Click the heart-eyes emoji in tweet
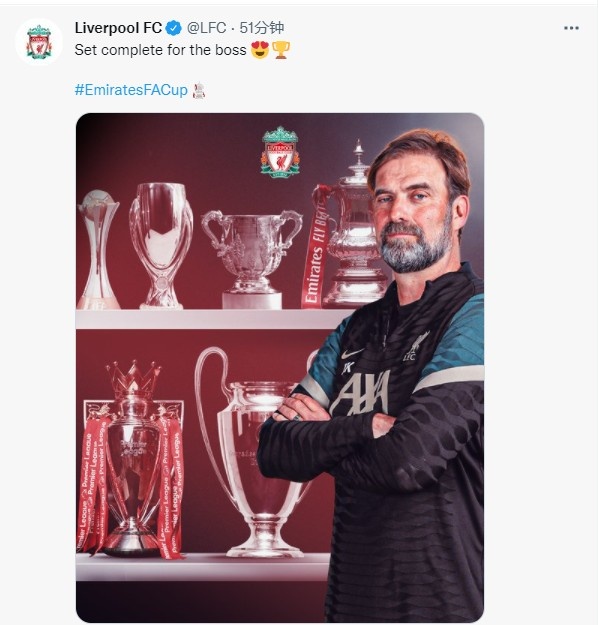Image resolution: width=598 pixels, height=625 pixels. coord(260,50)
